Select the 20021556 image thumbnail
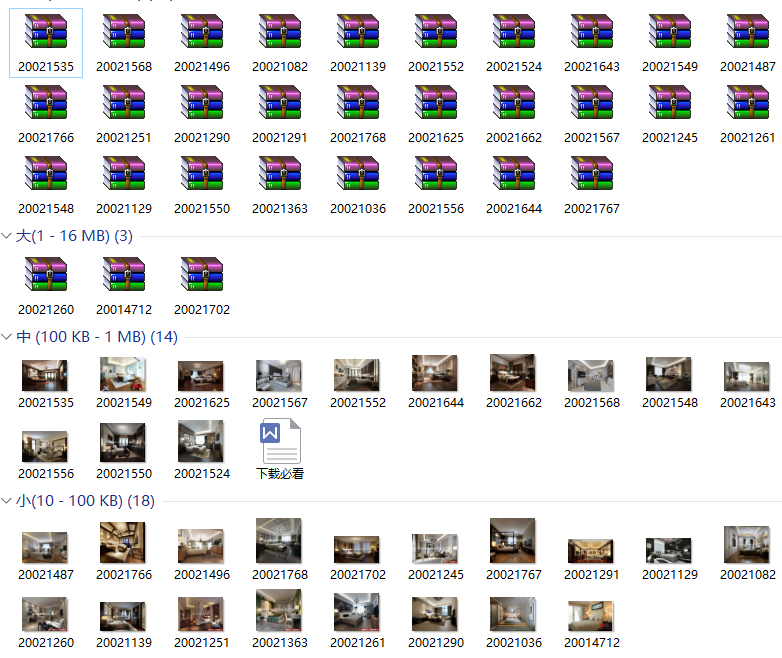The width and height of the screenshot is (782, 658). point(44,447)
